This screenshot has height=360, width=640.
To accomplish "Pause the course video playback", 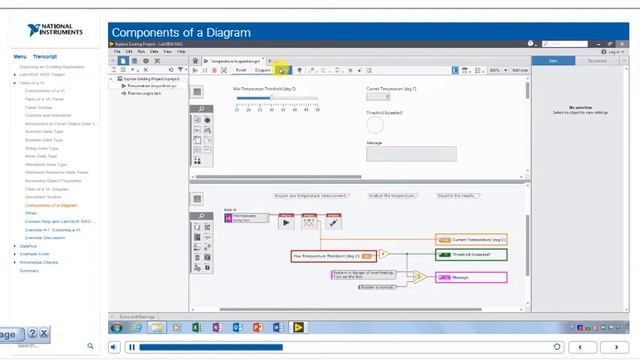I will 132,347.
